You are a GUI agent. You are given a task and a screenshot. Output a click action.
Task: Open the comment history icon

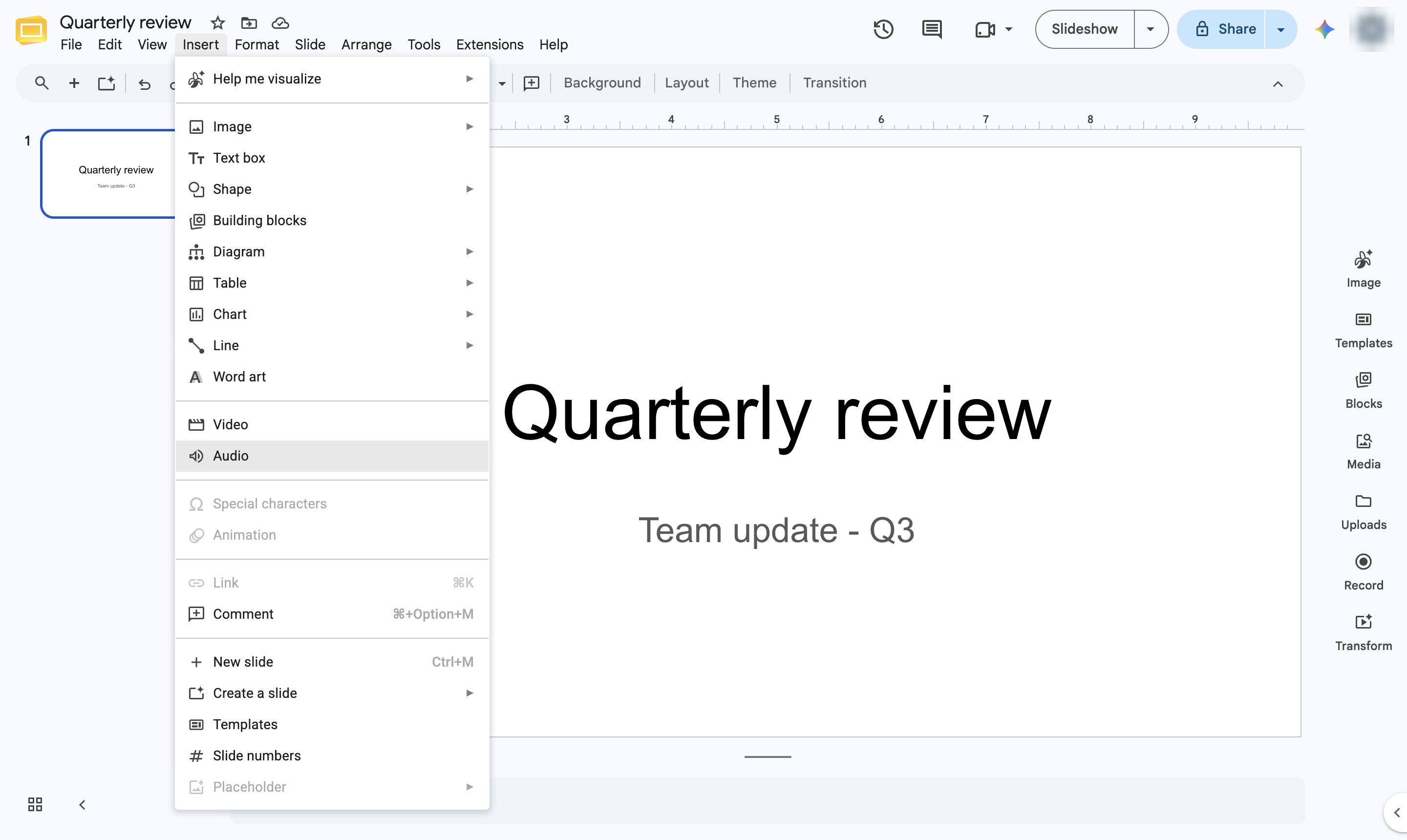click(931, 29)
